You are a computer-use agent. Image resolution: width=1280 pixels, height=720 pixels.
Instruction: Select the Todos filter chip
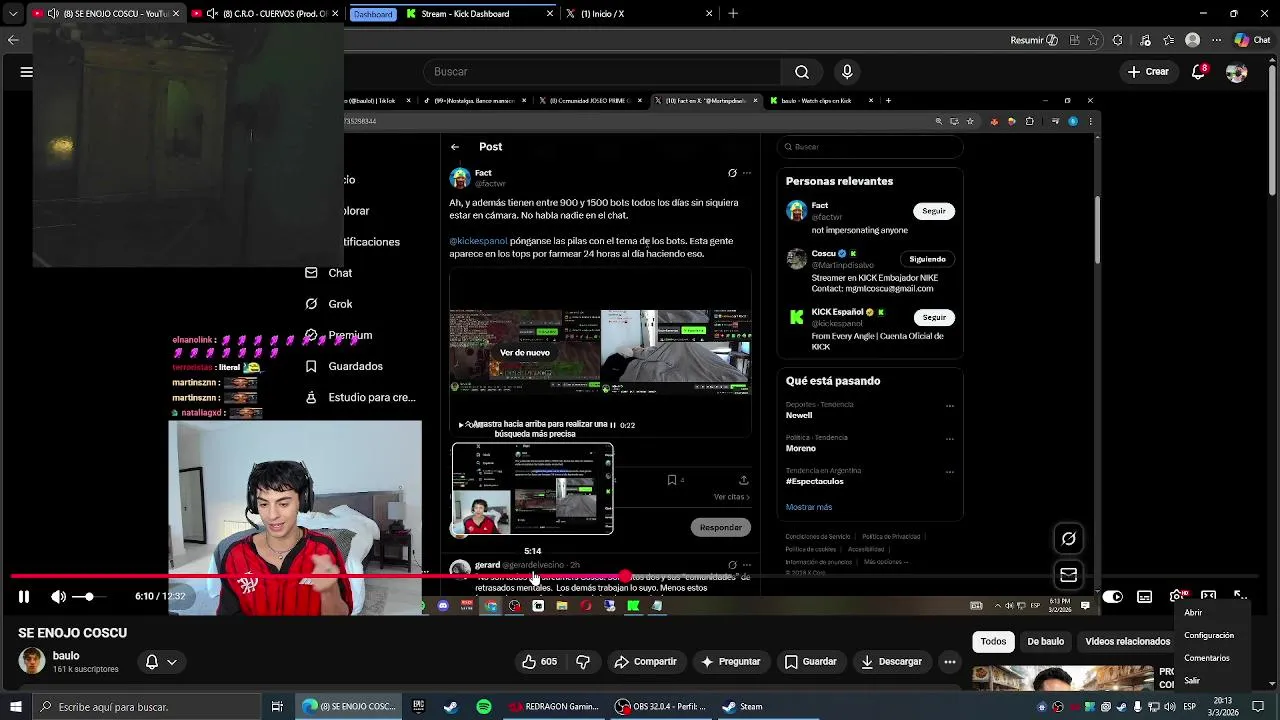click(x=993, y=642)
